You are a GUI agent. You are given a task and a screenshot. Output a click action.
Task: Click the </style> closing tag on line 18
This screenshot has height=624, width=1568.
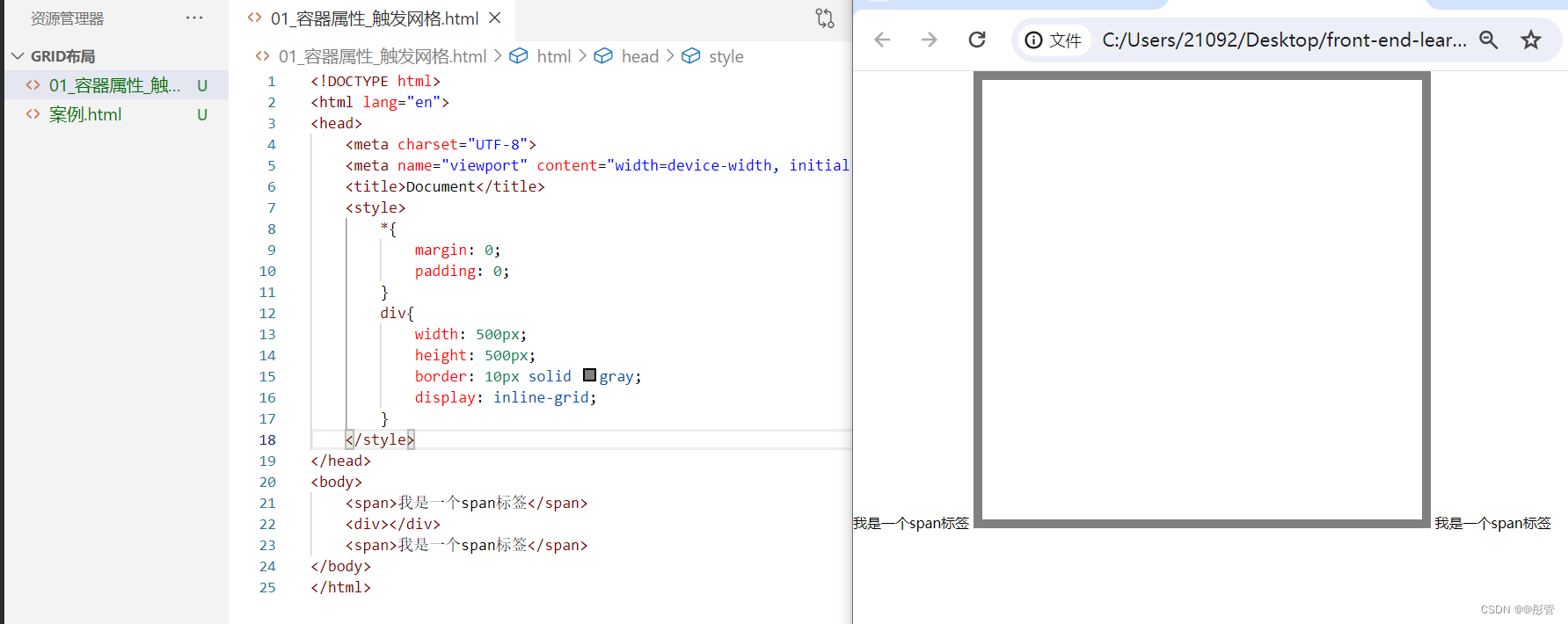380,439
